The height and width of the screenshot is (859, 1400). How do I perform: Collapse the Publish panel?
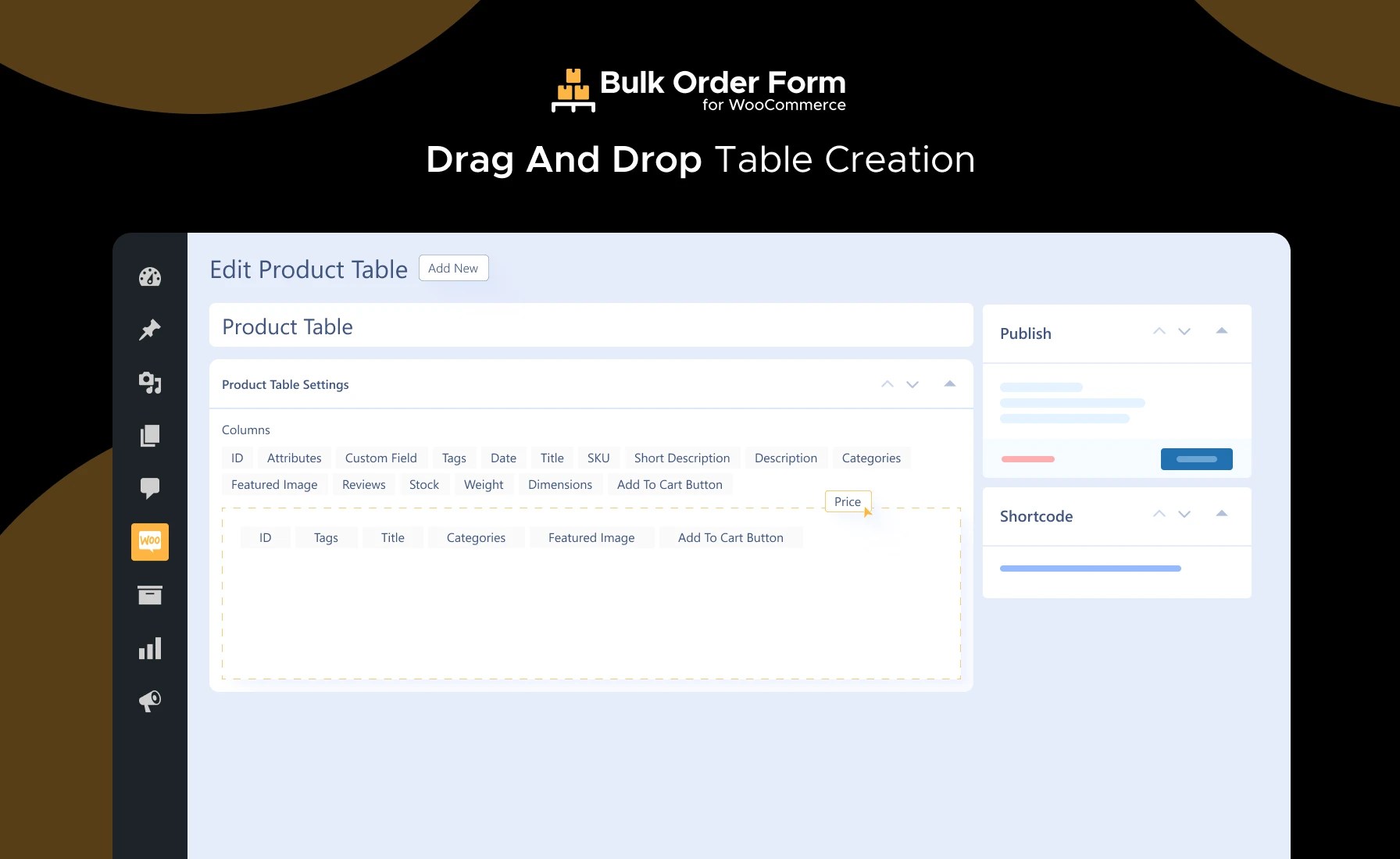(1221, 330)
